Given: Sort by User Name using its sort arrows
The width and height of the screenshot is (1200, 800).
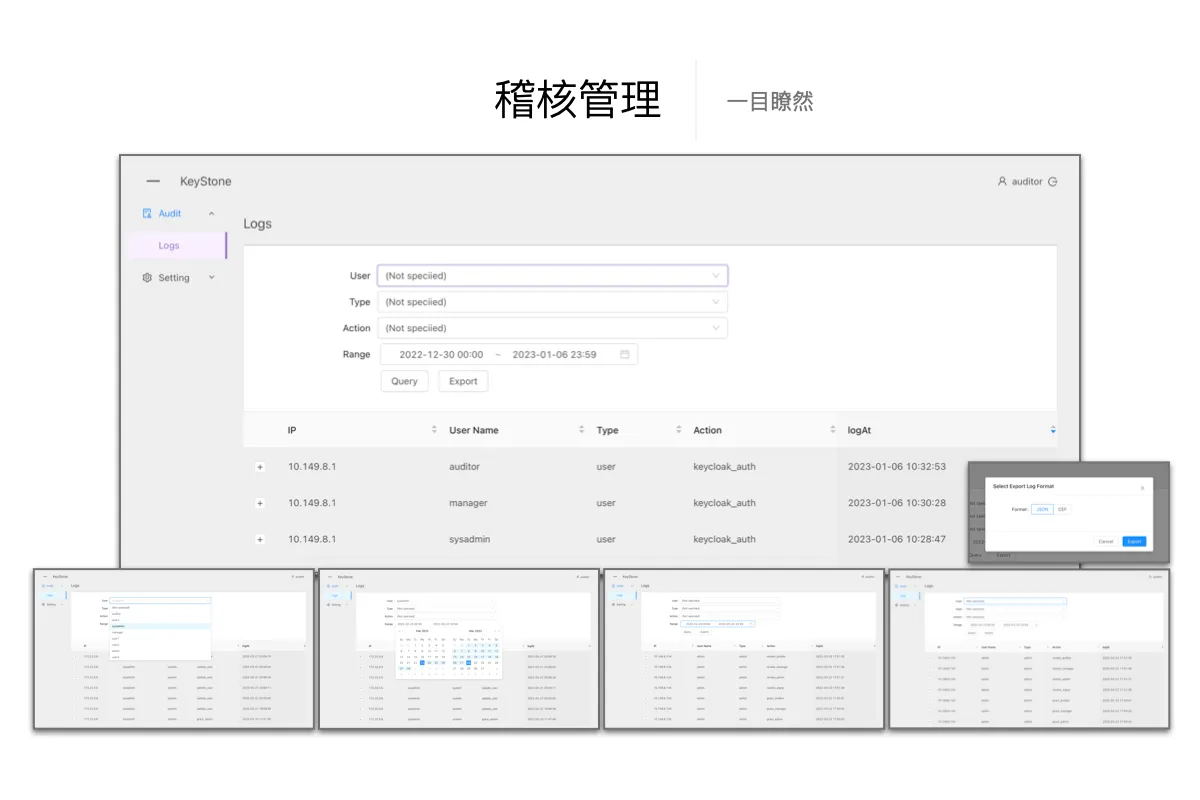Looking at the screenshot, I should click(581, 430).
